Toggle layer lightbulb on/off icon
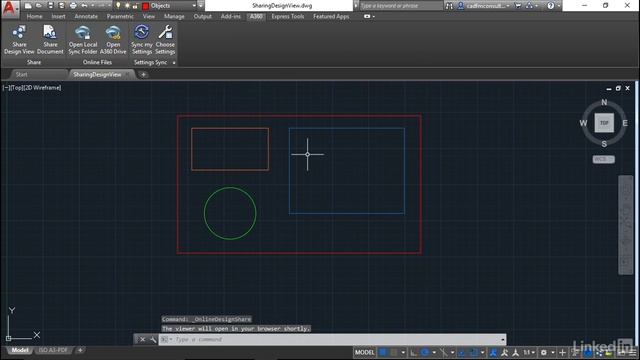The width and height of the screenshot is (640, 360). (x=118, y=6)
